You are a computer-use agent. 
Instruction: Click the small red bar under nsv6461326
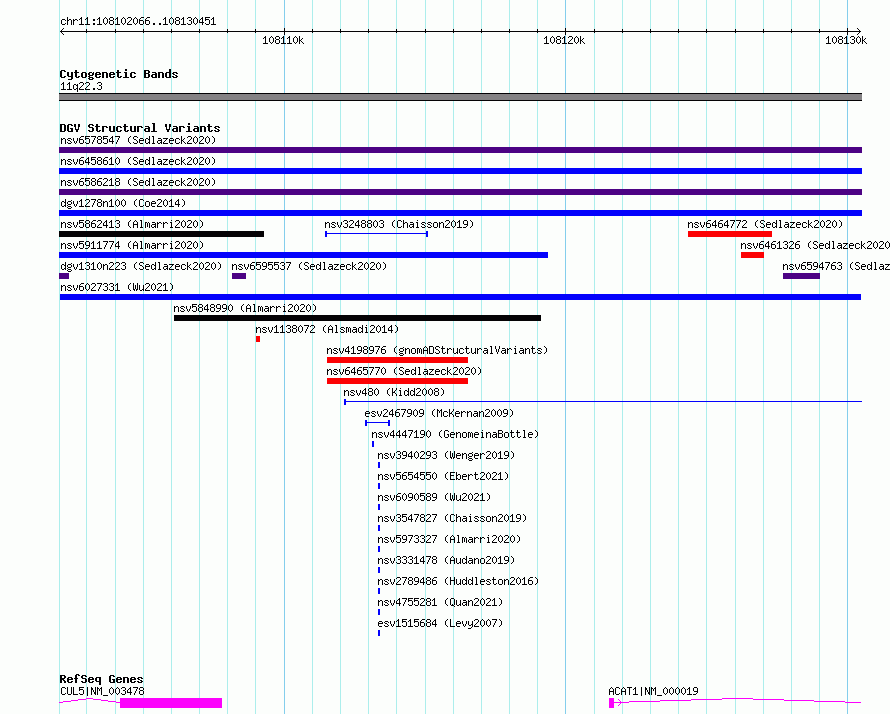tap(752, 255)
